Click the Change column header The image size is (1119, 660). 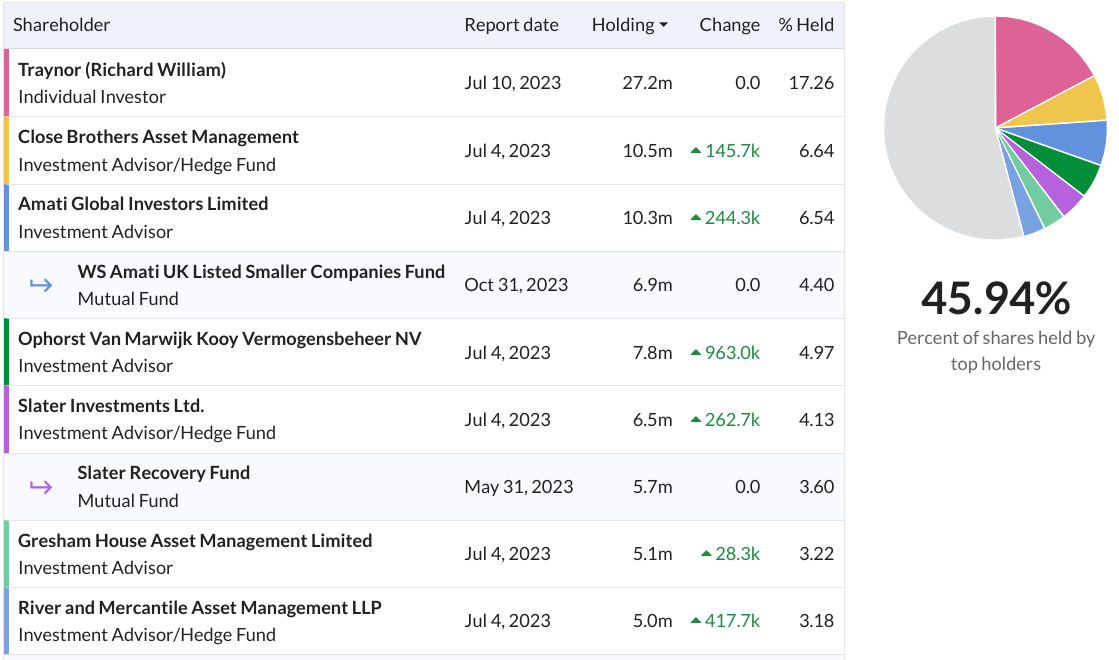[x=729, y=25]
